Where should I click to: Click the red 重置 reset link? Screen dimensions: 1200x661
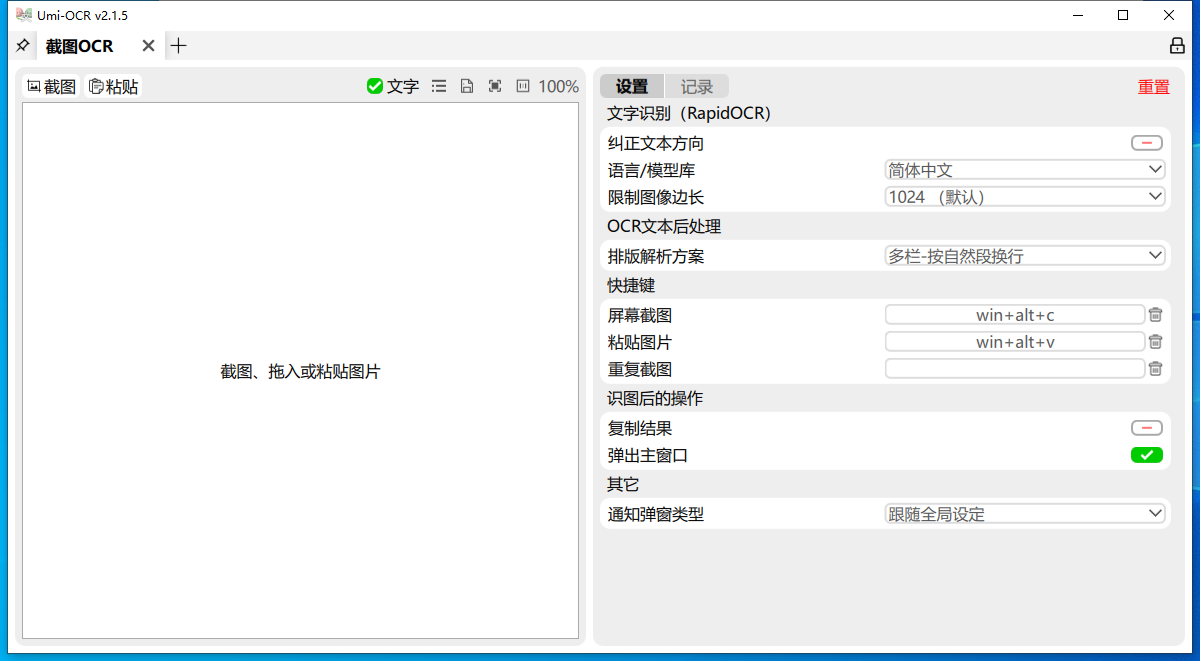(1153, 87)
